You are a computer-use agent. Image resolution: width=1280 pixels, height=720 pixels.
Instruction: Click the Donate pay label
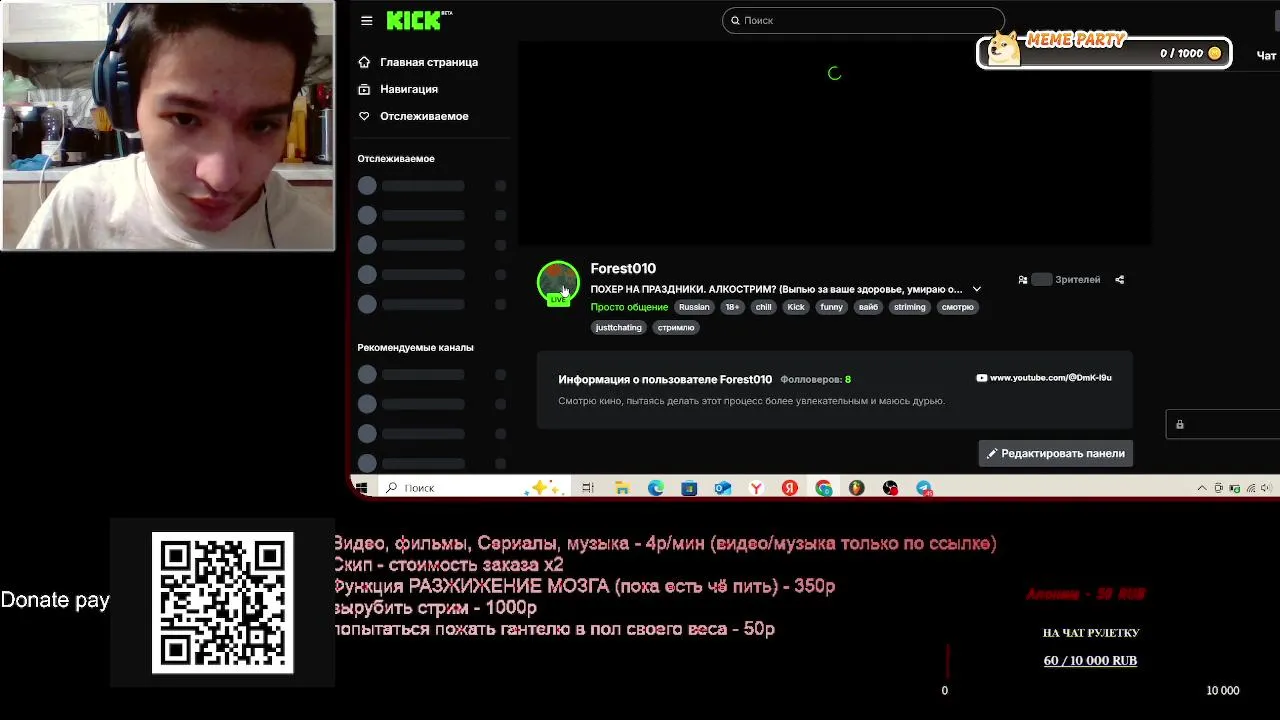click(x=55, y=600)
